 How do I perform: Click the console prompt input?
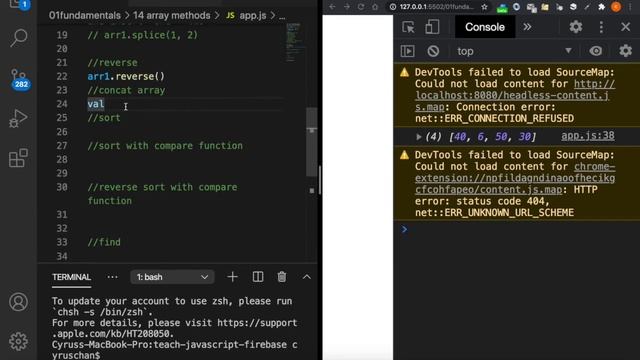pos(522,229)
